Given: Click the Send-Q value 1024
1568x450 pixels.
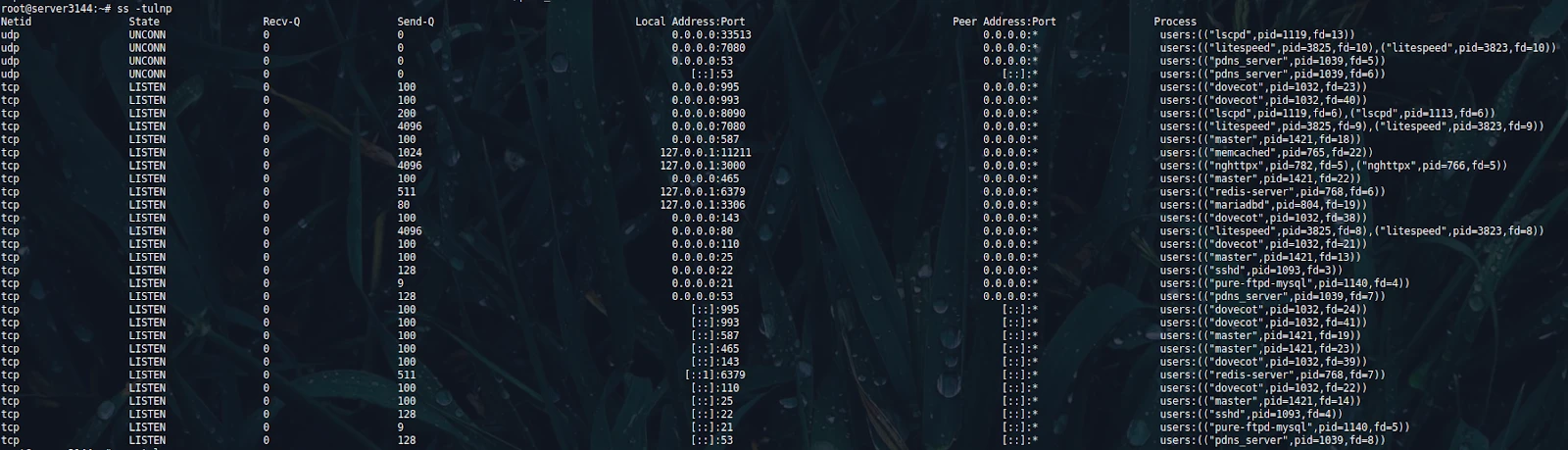Looking at the screenshot, I should point(410,153).
